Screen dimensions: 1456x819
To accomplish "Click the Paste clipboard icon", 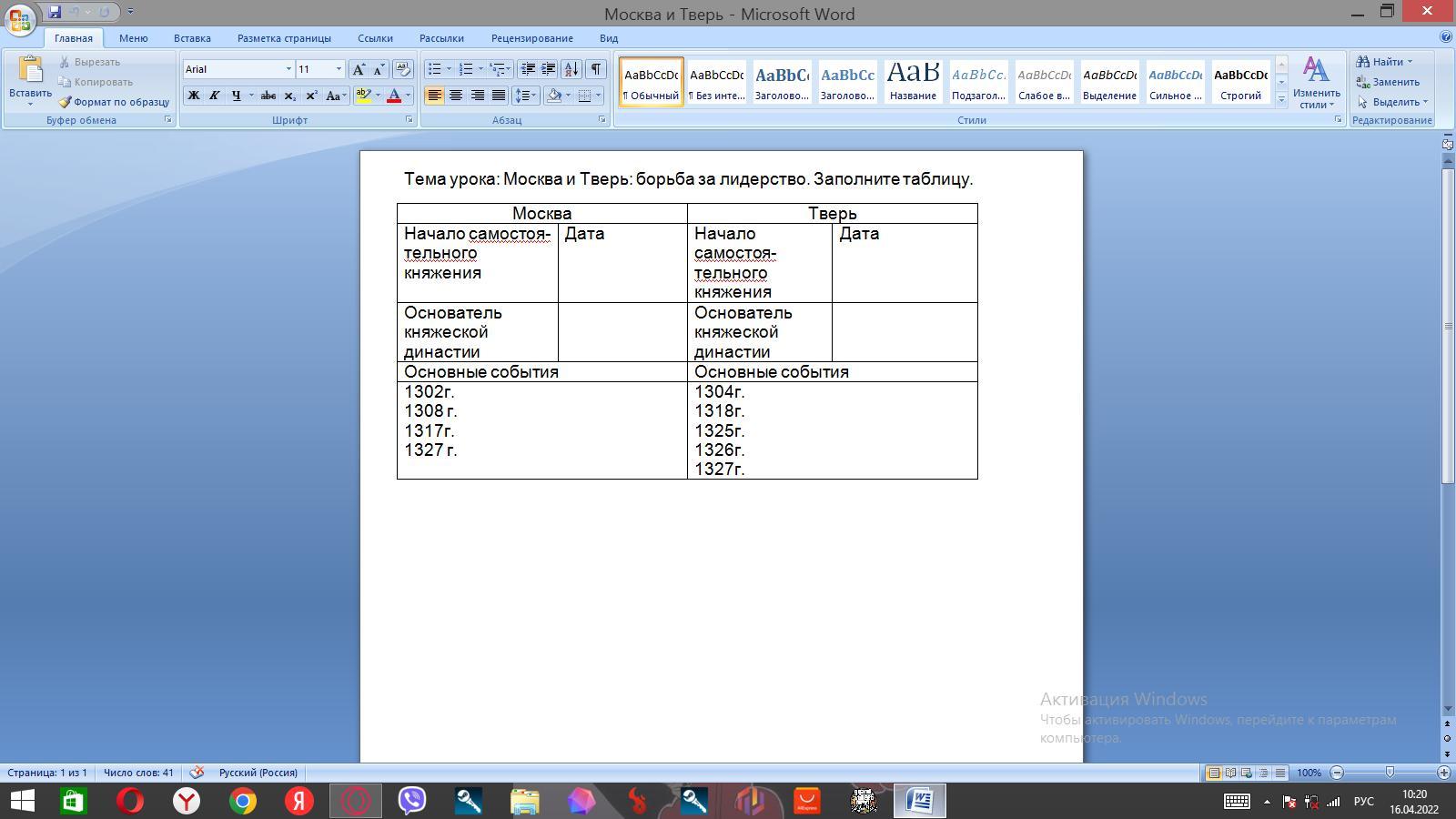I will click(30, 71).
